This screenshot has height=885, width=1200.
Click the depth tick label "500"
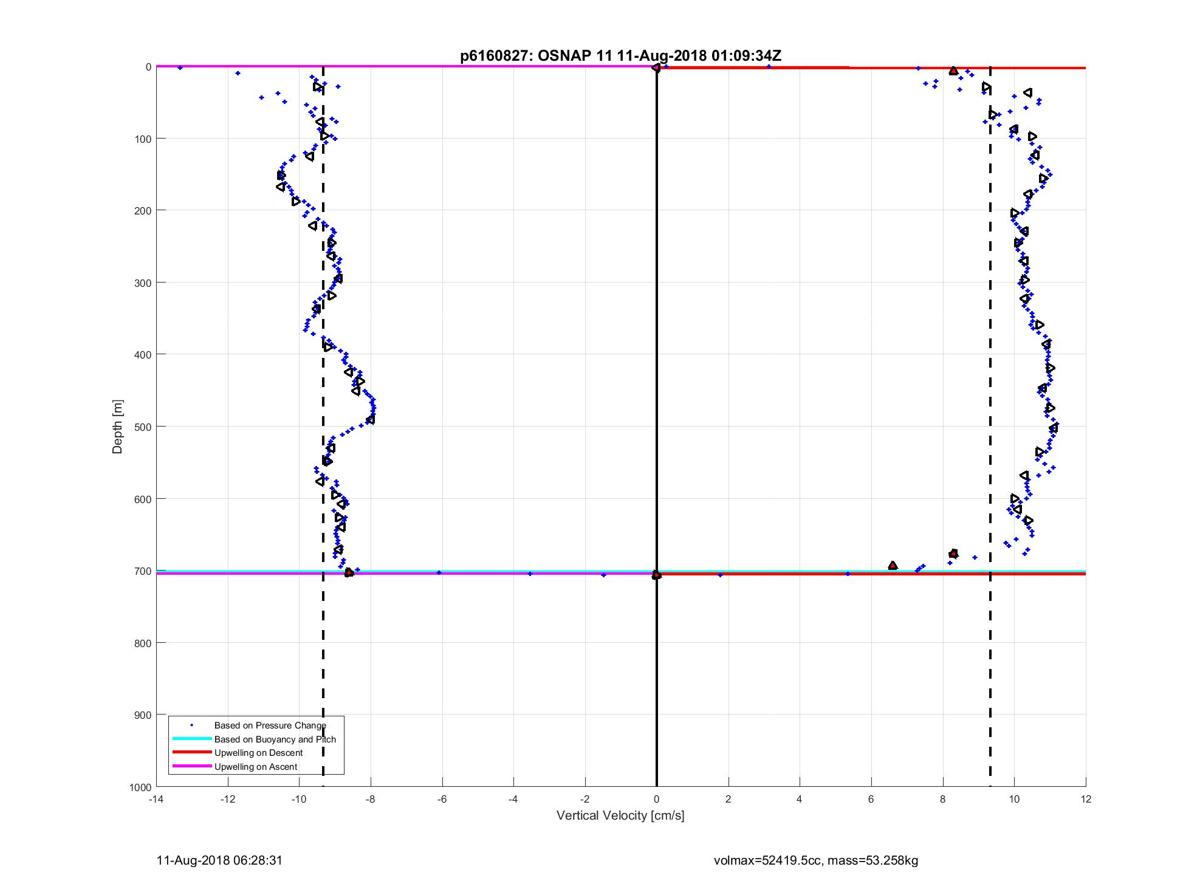point(141,426)
